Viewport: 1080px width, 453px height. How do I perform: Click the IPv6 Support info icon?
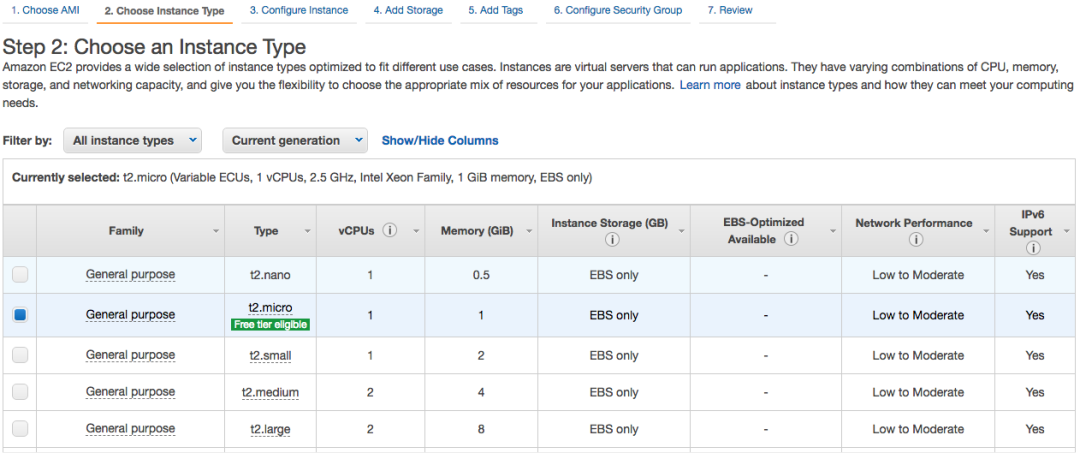1034,248
